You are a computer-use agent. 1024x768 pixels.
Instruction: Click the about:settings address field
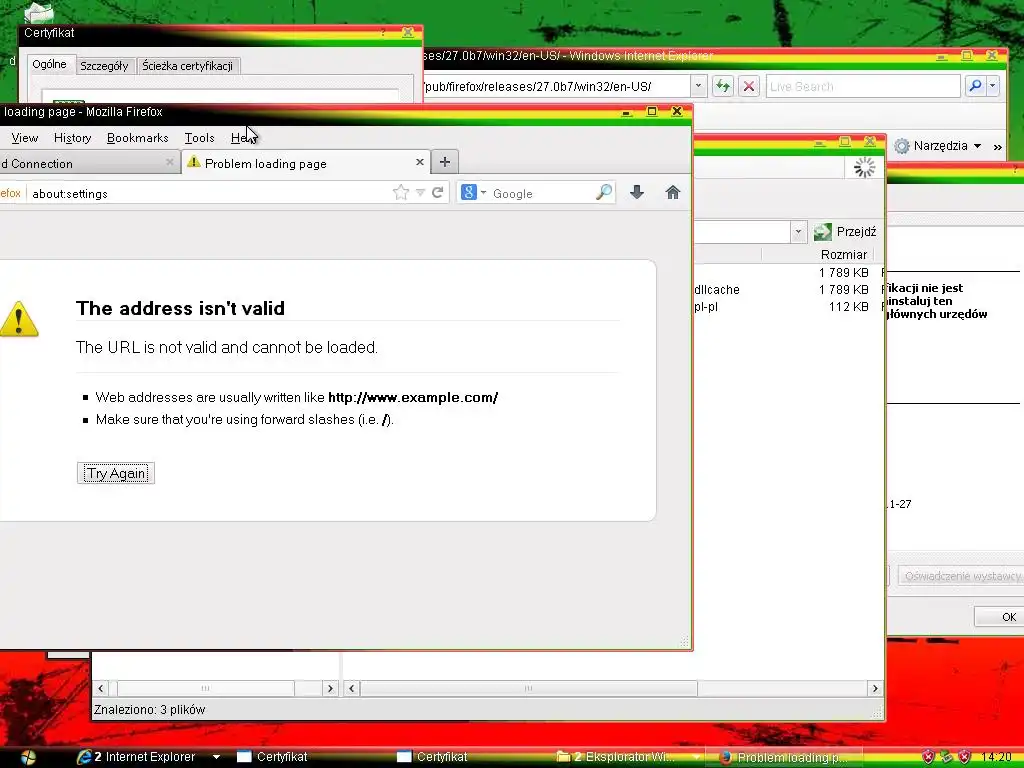coord(209,193)
